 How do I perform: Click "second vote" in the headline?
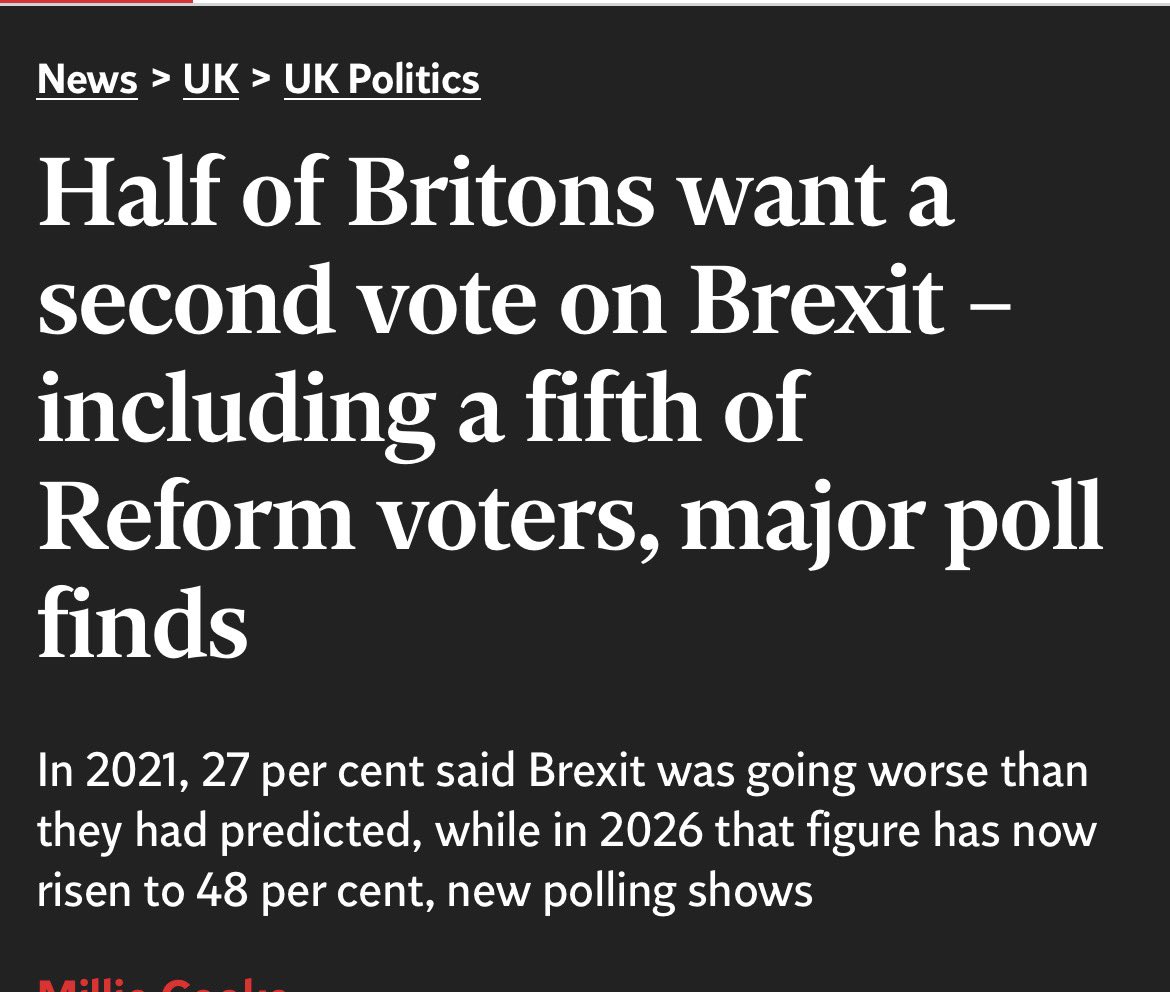click(287, 300)
